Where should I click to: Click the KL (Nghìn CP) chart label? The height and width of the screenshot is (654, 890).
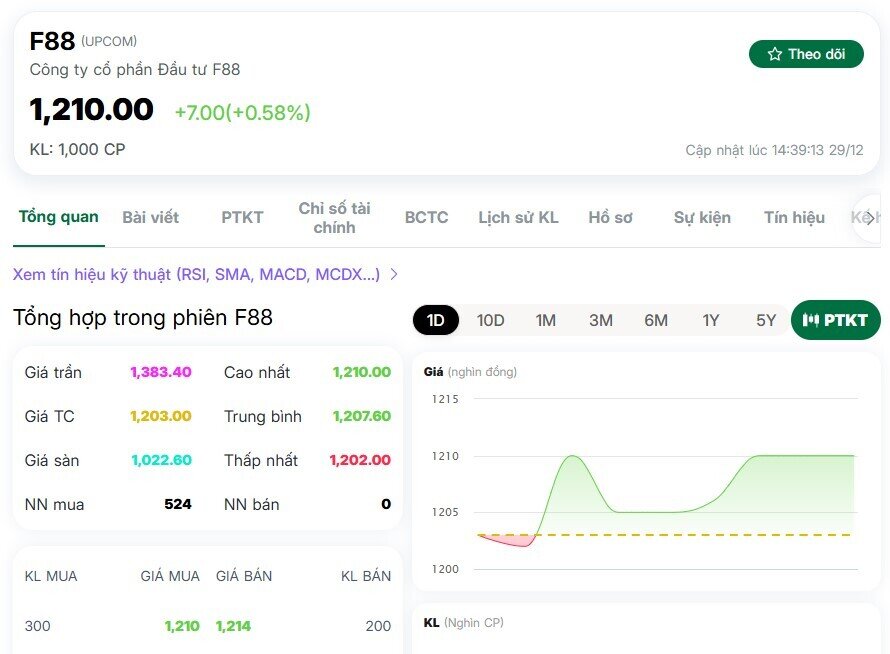tap(463, 623)
